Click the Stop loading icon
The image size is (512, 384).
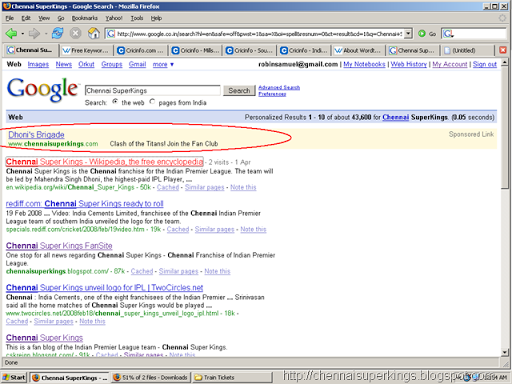[76, 33]
